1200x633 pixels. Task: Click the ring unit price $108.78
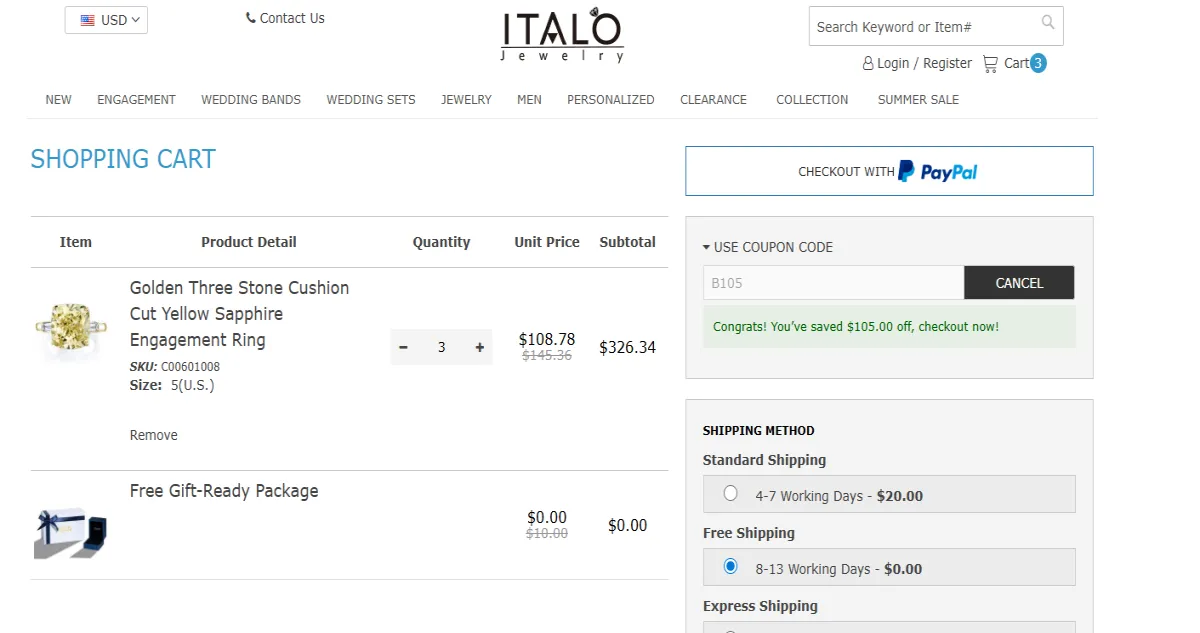click(547, 339)
